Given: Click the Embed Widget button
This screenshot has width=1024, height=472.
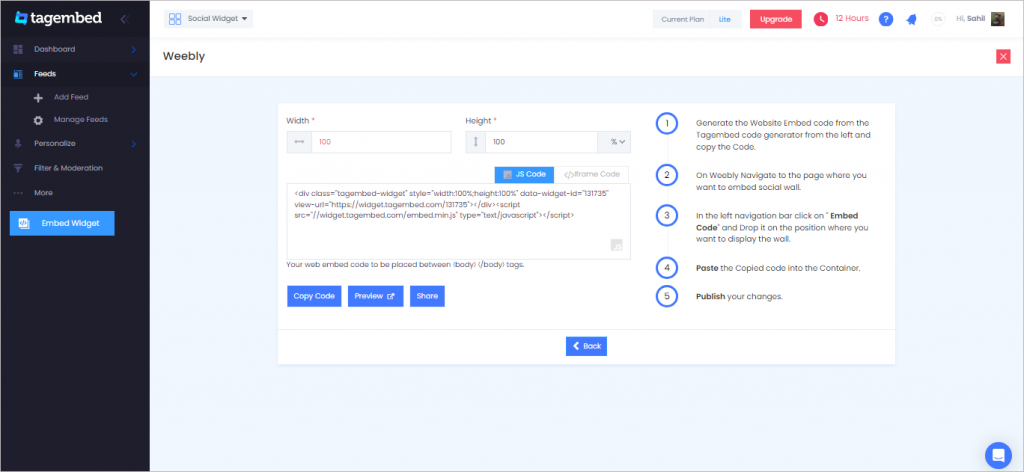Looking at the screenshot, I should (x=62, y=223).
